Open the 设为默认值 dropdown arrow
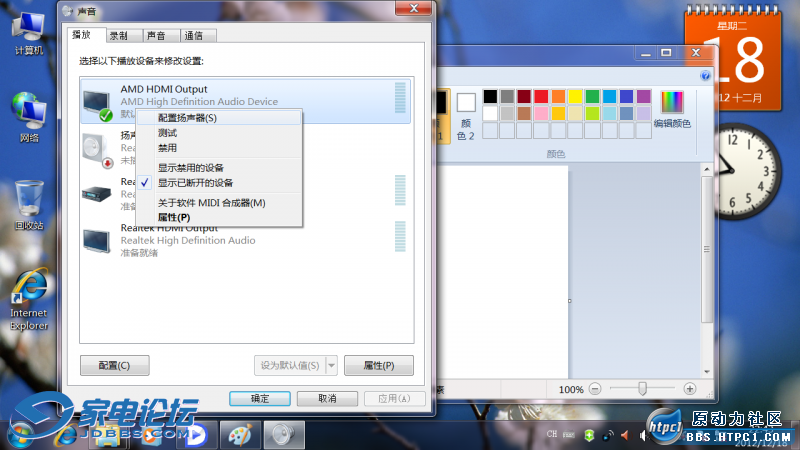Viewport: 800px width, 450px height. point(332,365)
